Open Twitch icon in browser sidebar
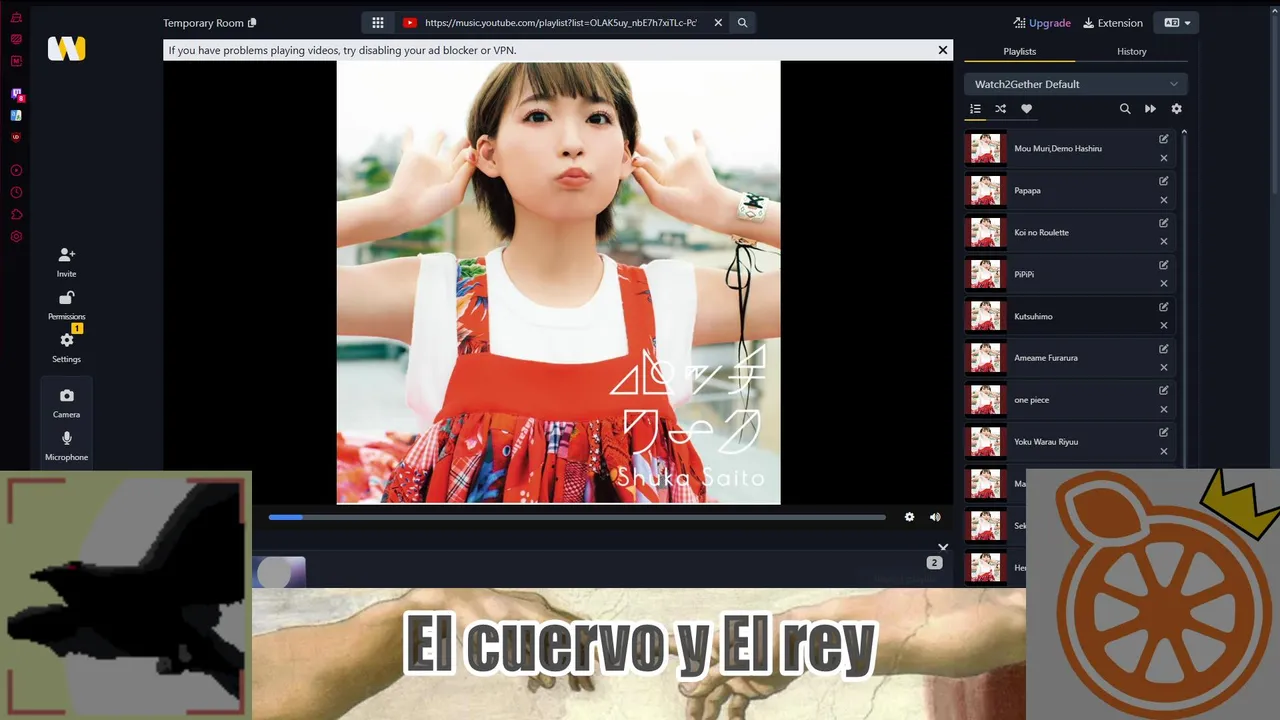The image size is (1280, 720). (x=16, y=94)
